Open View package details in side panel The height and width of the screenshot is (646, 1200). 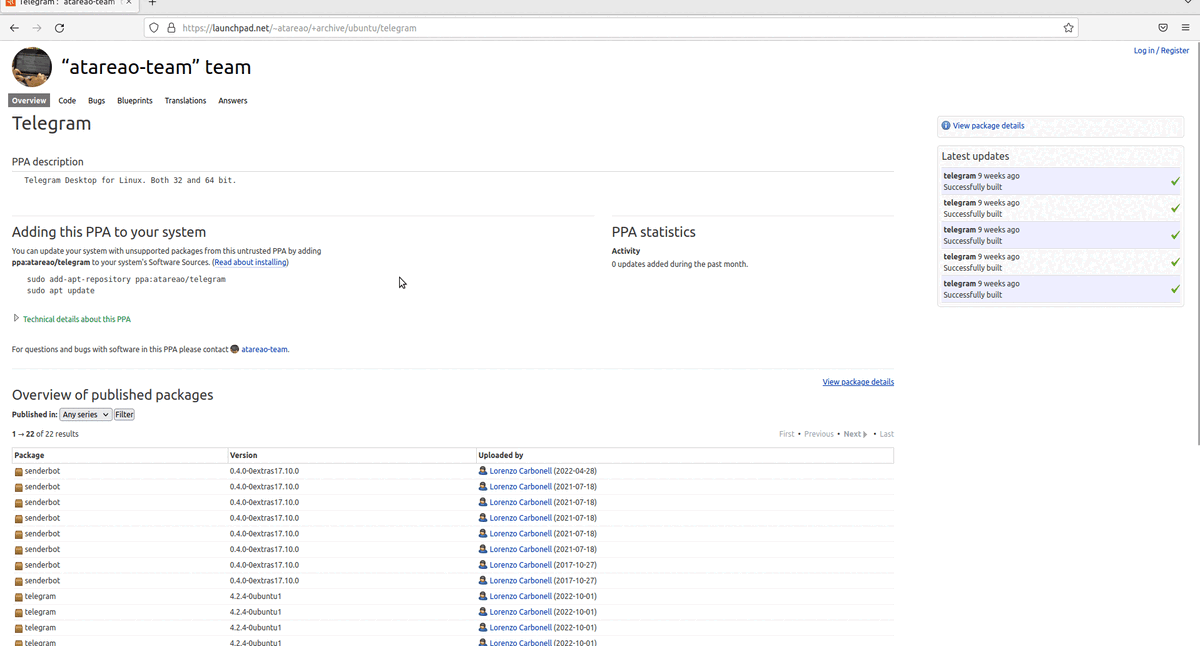point(988,126)
